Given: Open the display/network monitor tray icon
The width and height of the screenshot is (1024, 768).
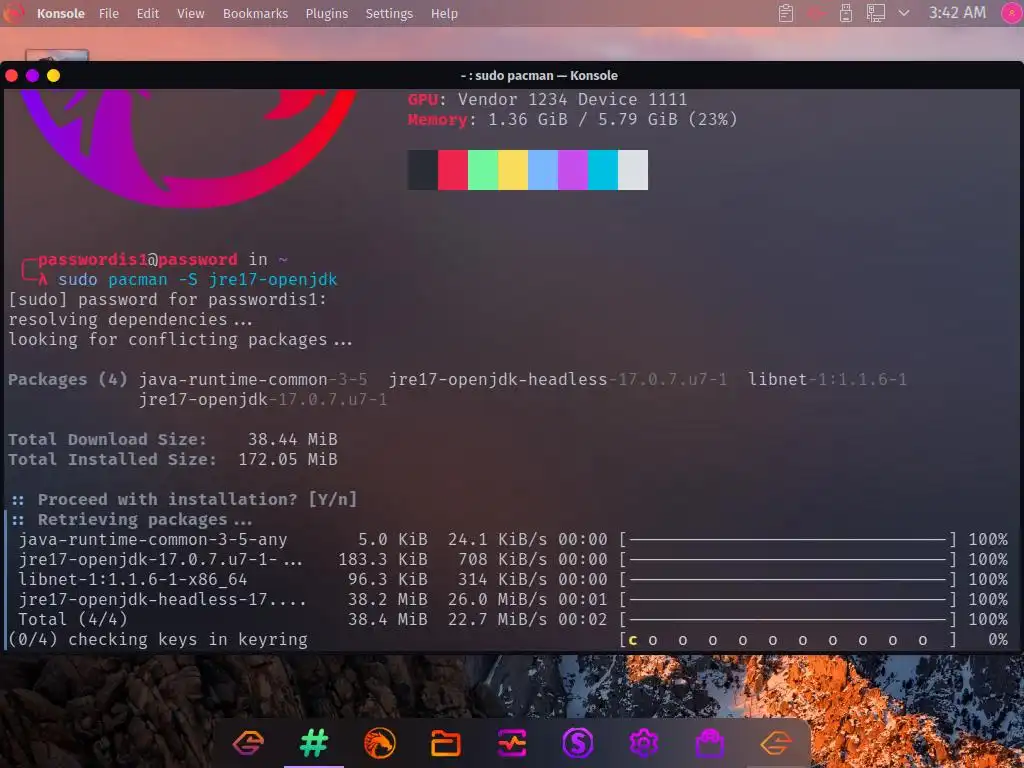Looking at the screenshot, I should [875, 13].
